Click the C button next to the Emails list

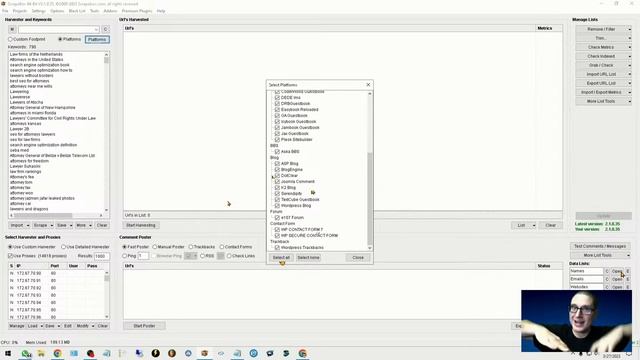pos(607,279)
